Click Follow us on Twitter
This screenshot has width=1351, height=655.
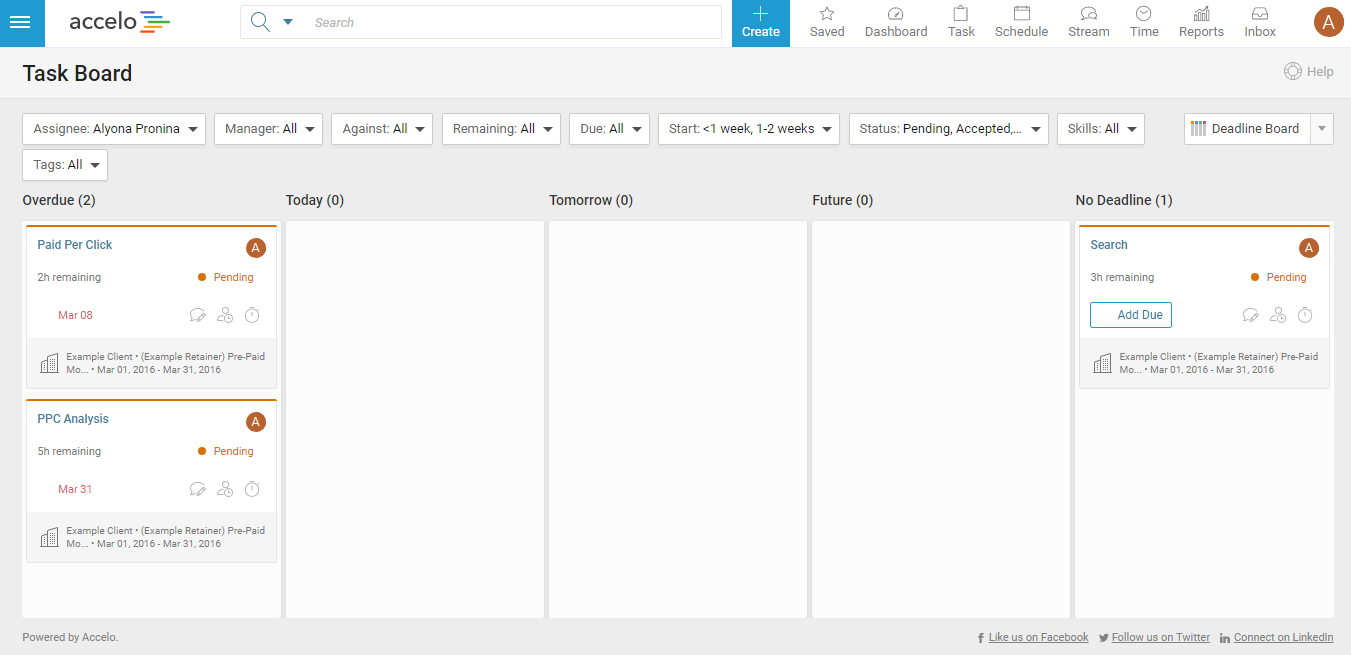click(x=1161, y=638)
